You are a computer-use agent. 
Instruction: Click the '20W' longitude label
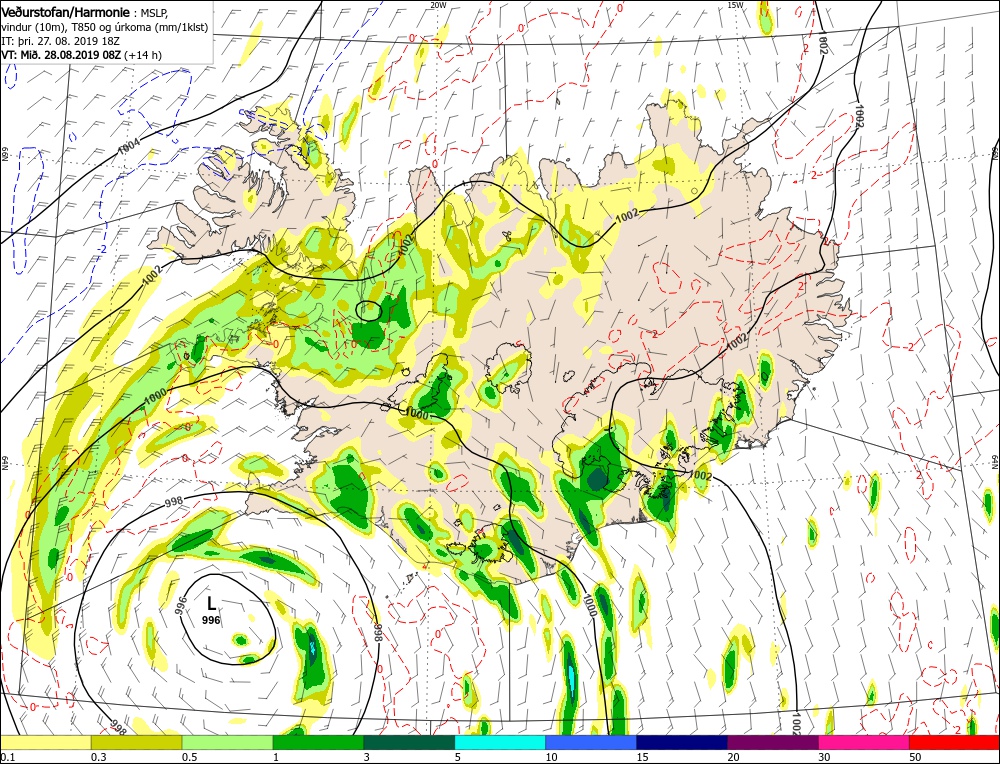(438, 5)
